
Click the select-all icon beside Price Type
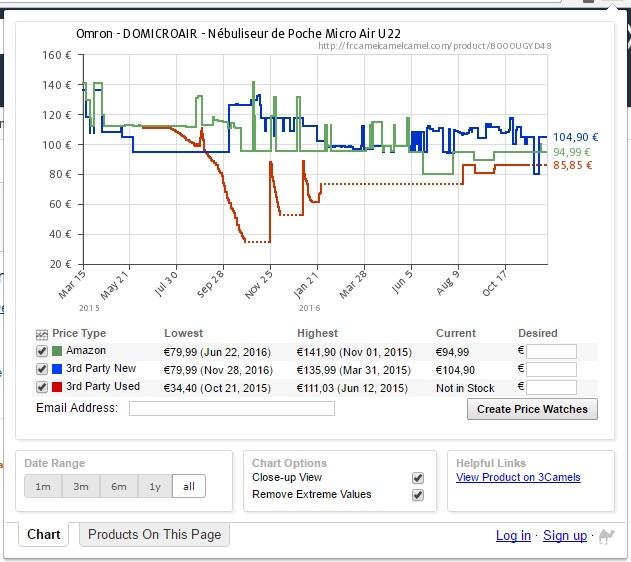point(42,334)
